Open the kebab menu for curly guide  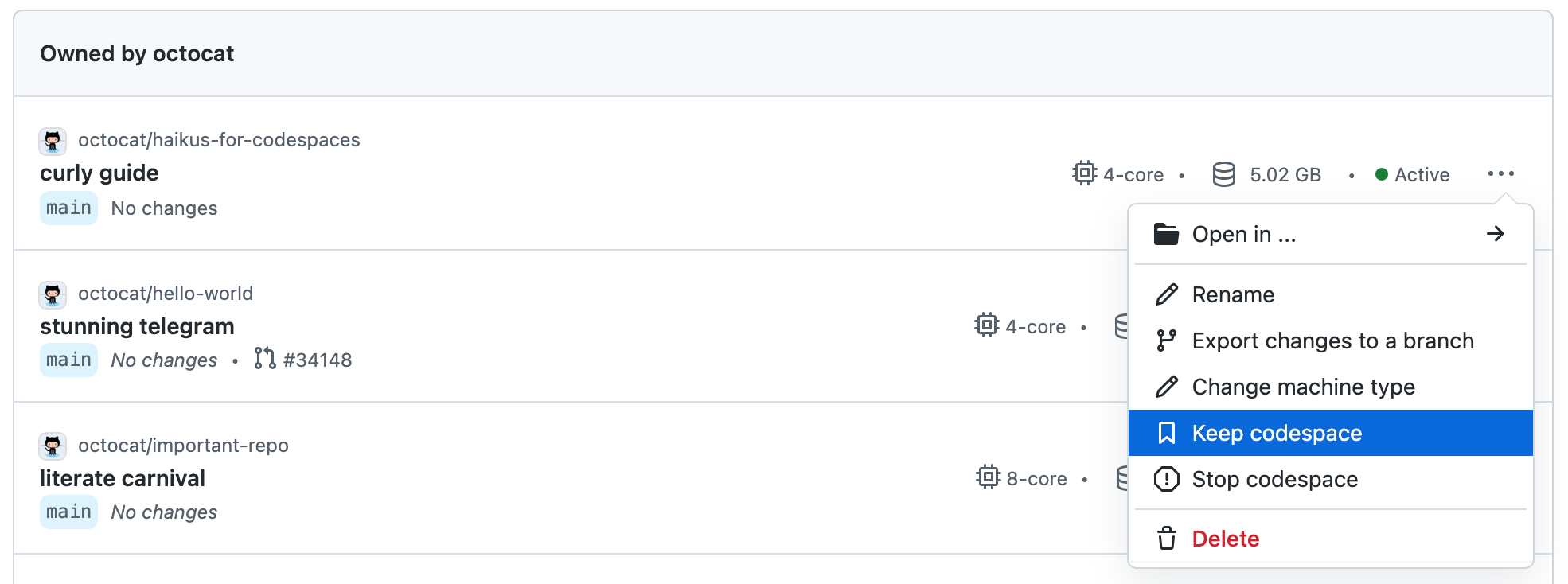(1500, 173)
